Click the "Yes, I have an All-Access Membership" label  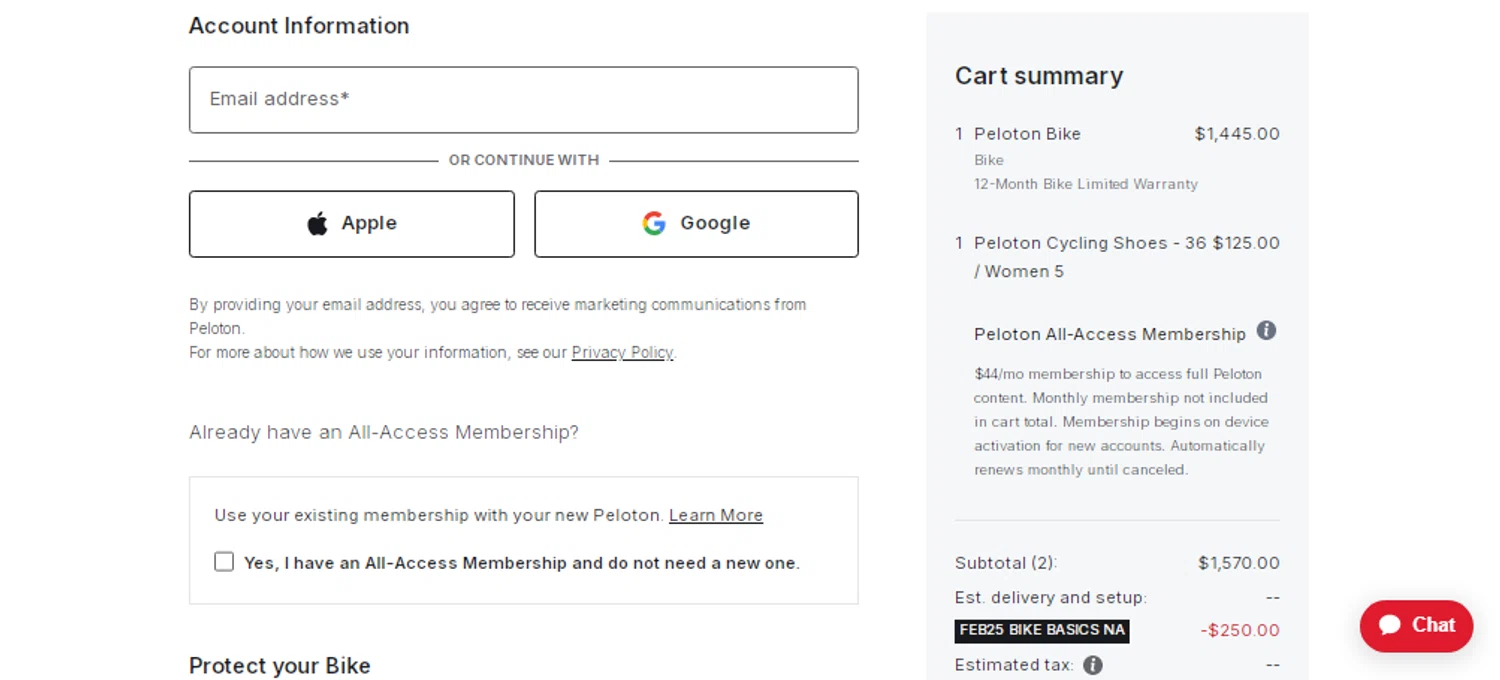pyautogui.click(x=521, y=563)
